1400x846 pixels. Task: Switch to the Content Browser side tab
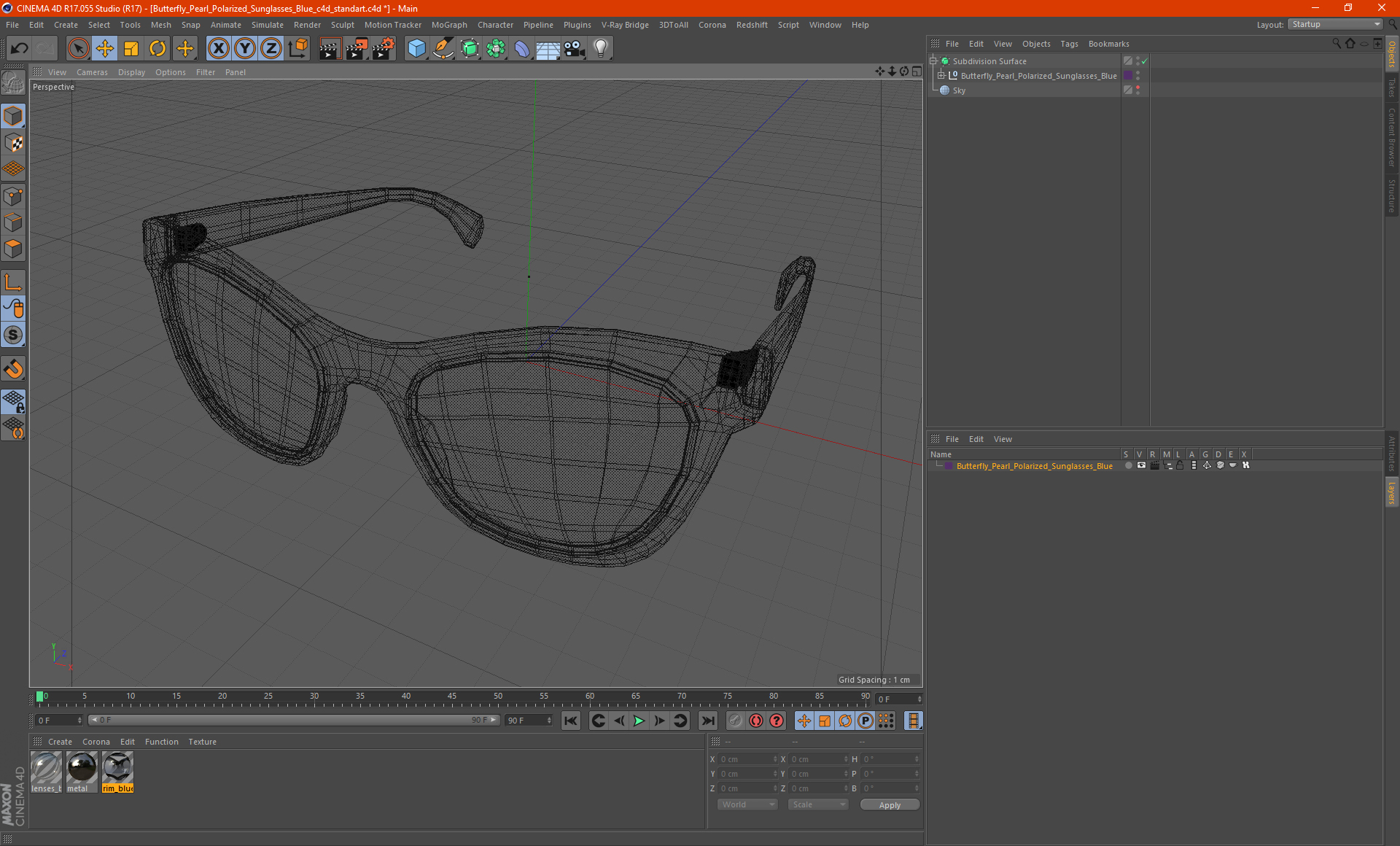coord(1392,136)
